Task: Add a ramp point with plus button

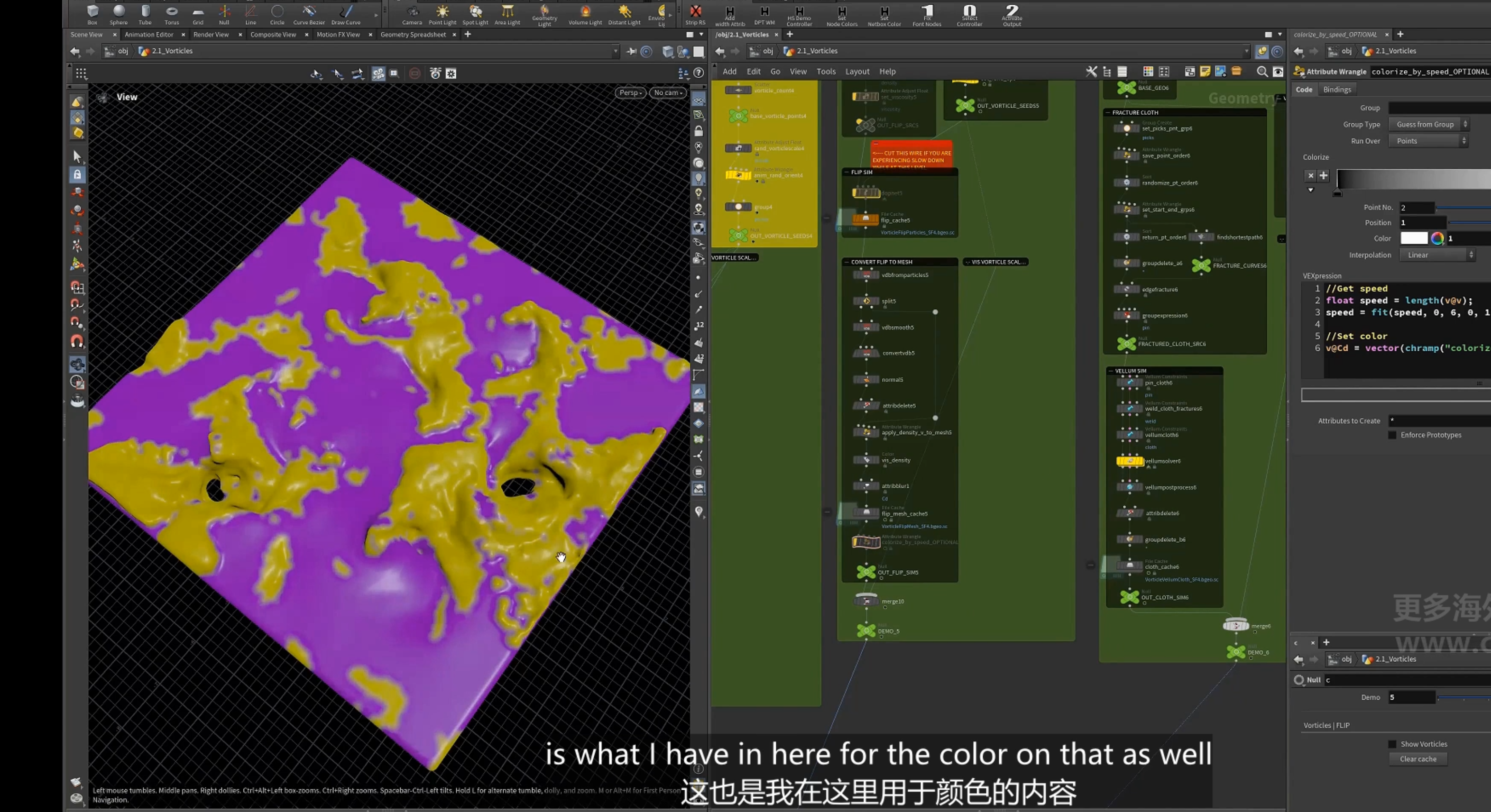Action: pos(1323,175)
